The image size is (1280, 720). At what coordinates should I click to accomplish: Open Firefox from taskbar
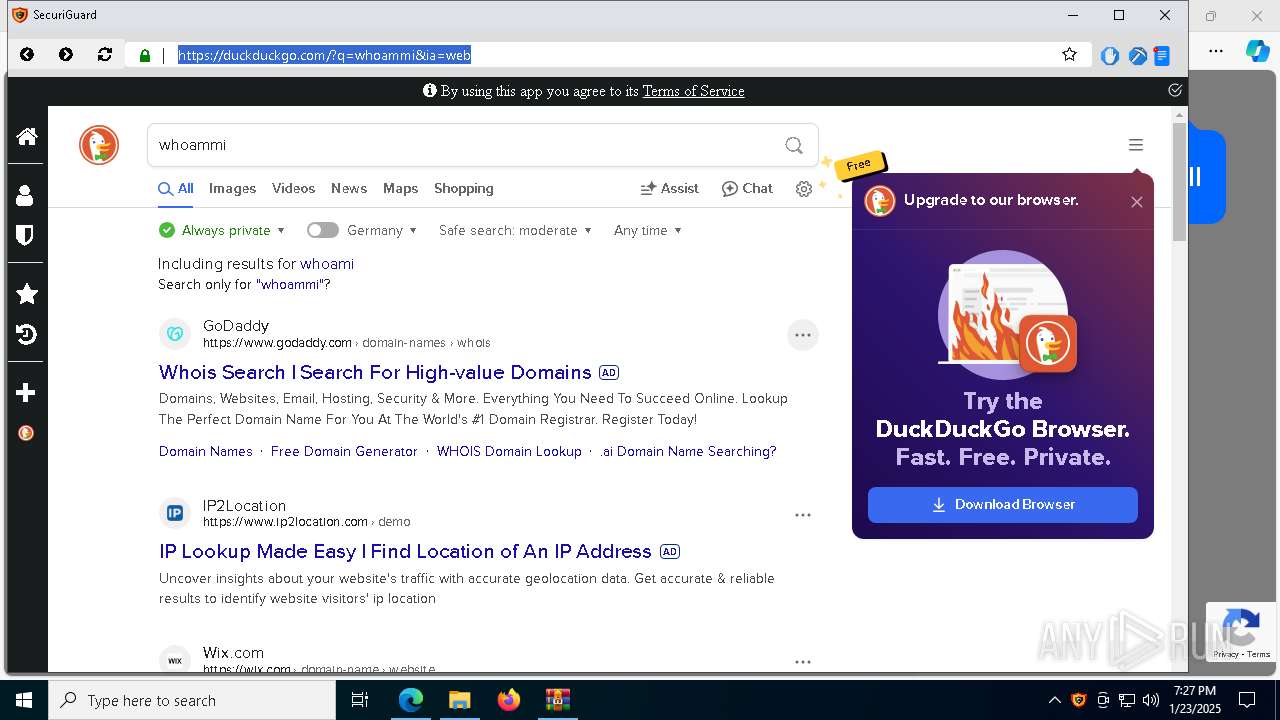coord(508,700)
